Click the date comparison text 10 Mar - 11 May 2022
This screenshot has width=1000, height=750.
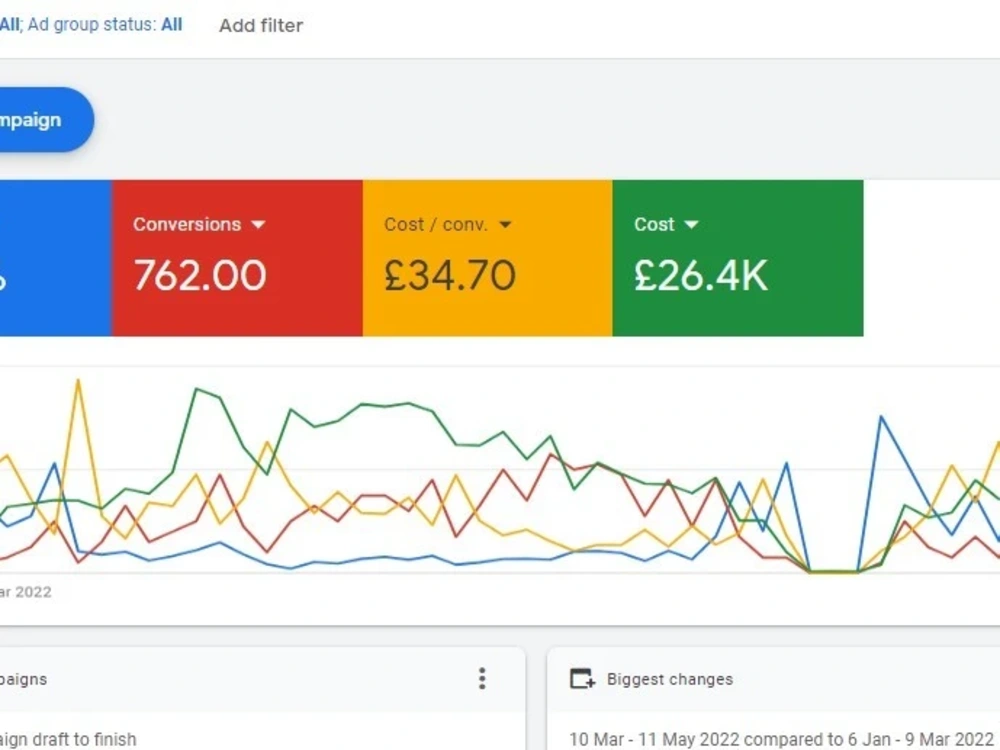coord(781,739)
